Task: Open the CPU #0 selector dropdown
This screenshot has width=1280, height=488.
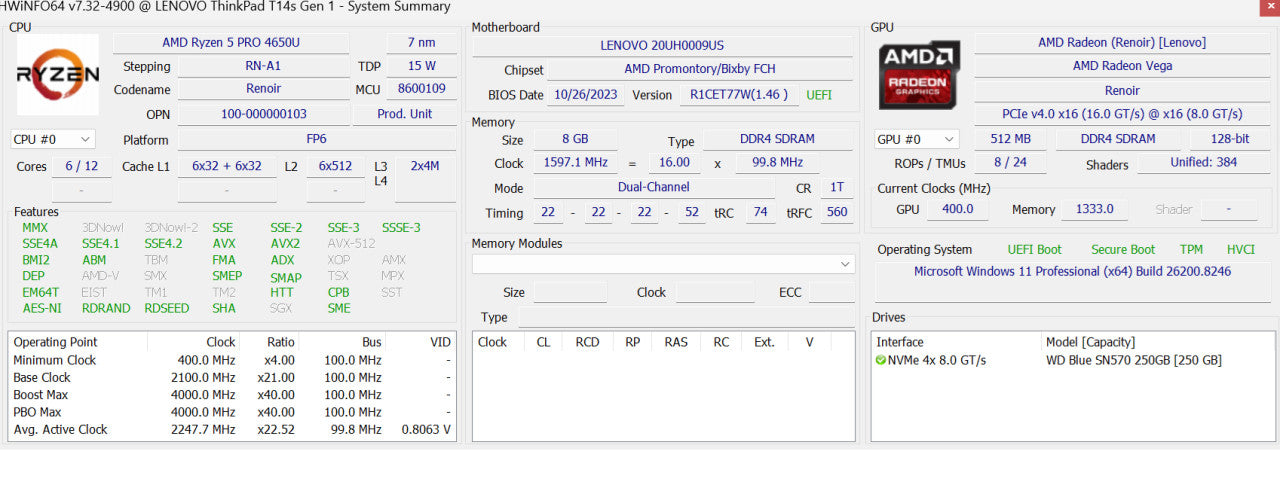Action: tap(53, 140)
